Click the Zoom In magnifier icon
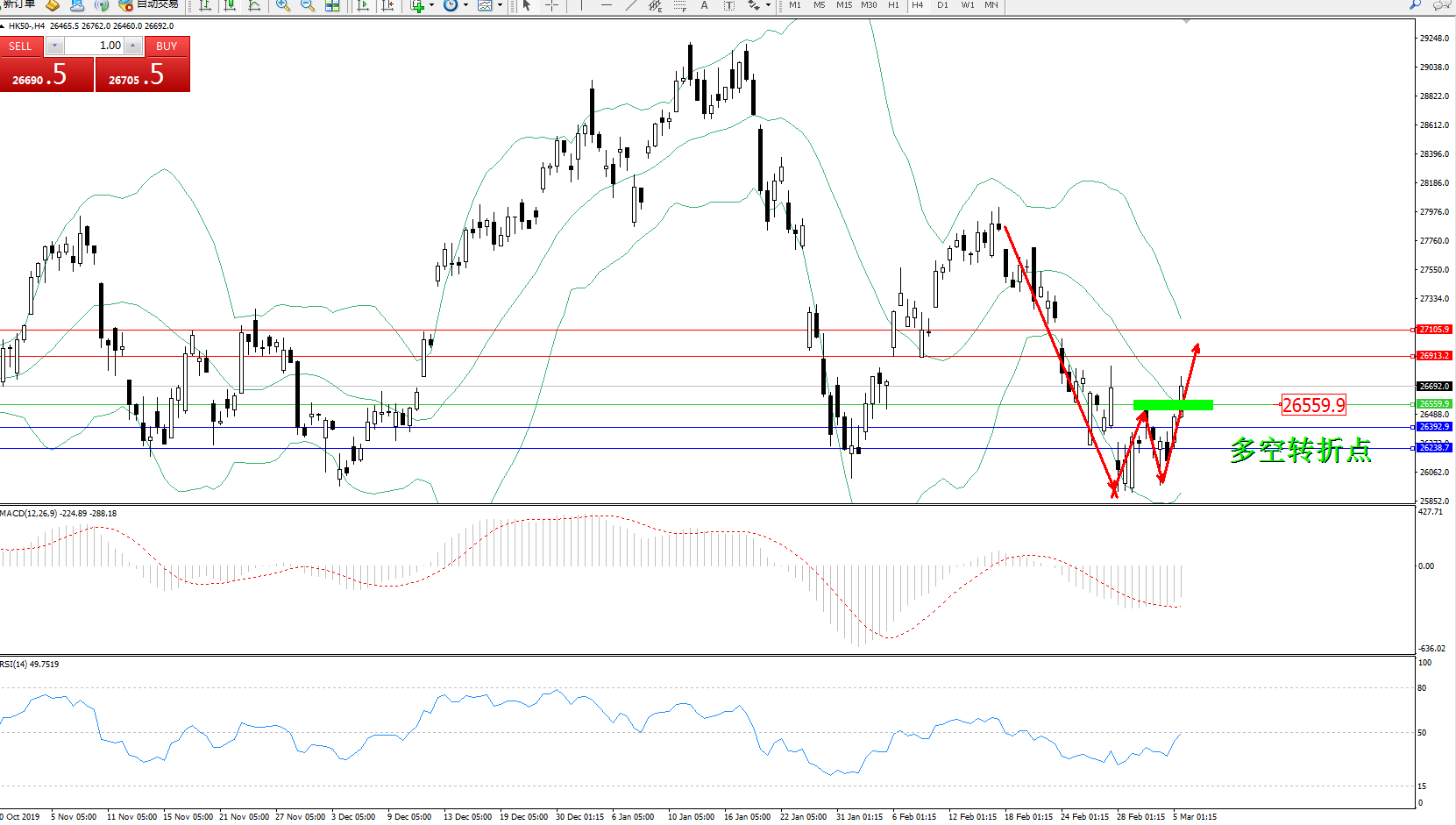1456x825 pixels. tap(282, 5)
